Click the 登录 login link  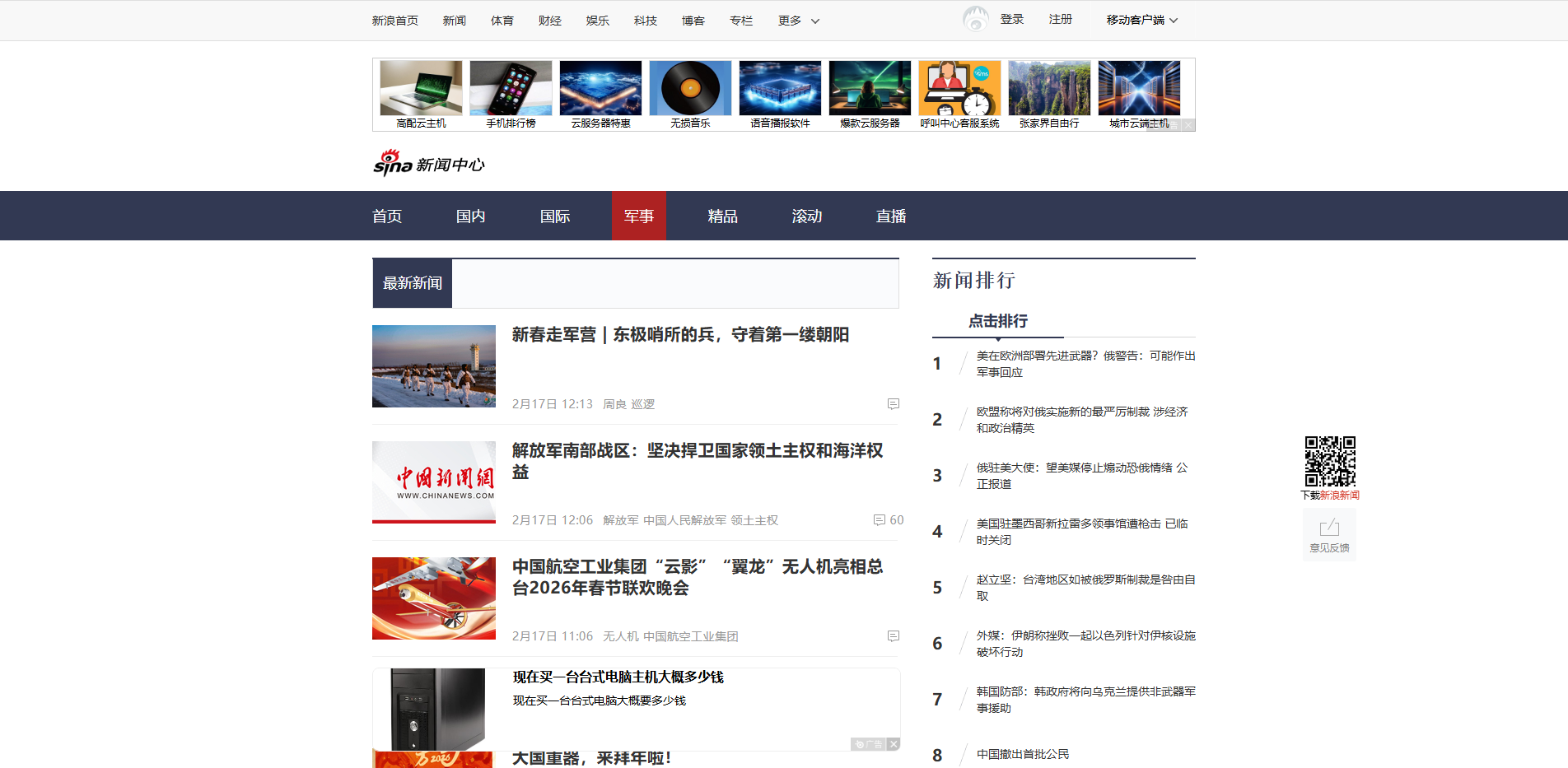1011,18
